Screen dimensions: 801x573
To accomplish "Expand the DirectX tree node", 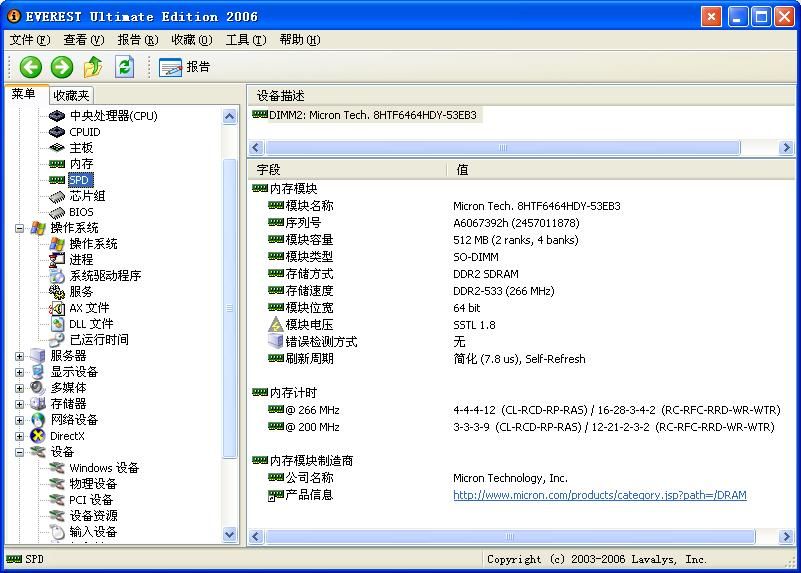I will coord(19,436).
